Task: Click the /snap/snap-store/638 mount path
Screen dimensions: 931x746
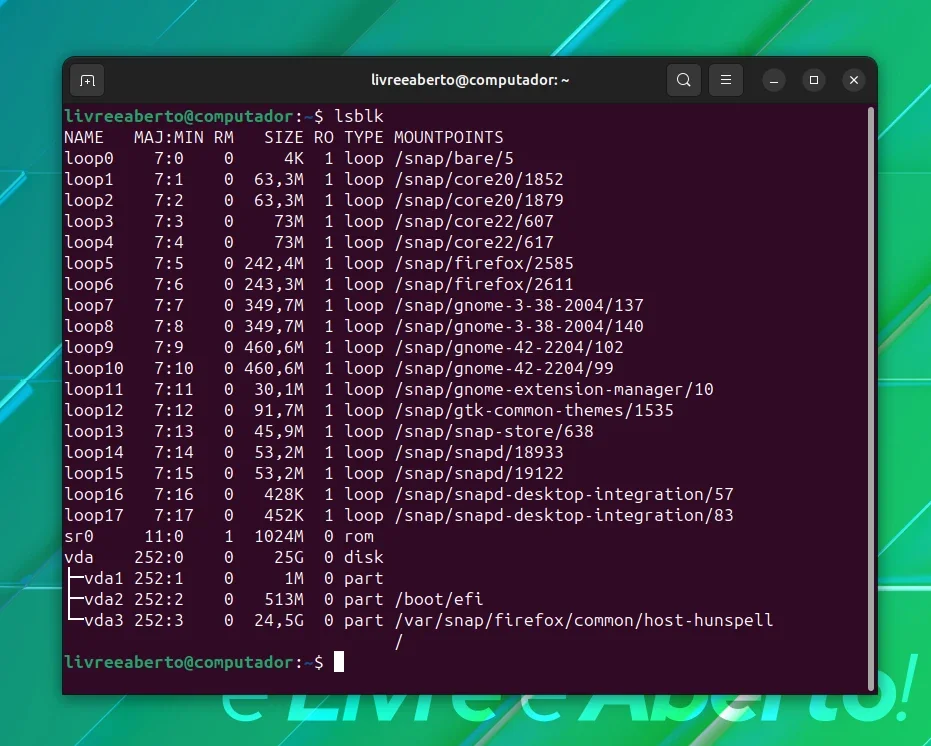Action: [493, 432]
